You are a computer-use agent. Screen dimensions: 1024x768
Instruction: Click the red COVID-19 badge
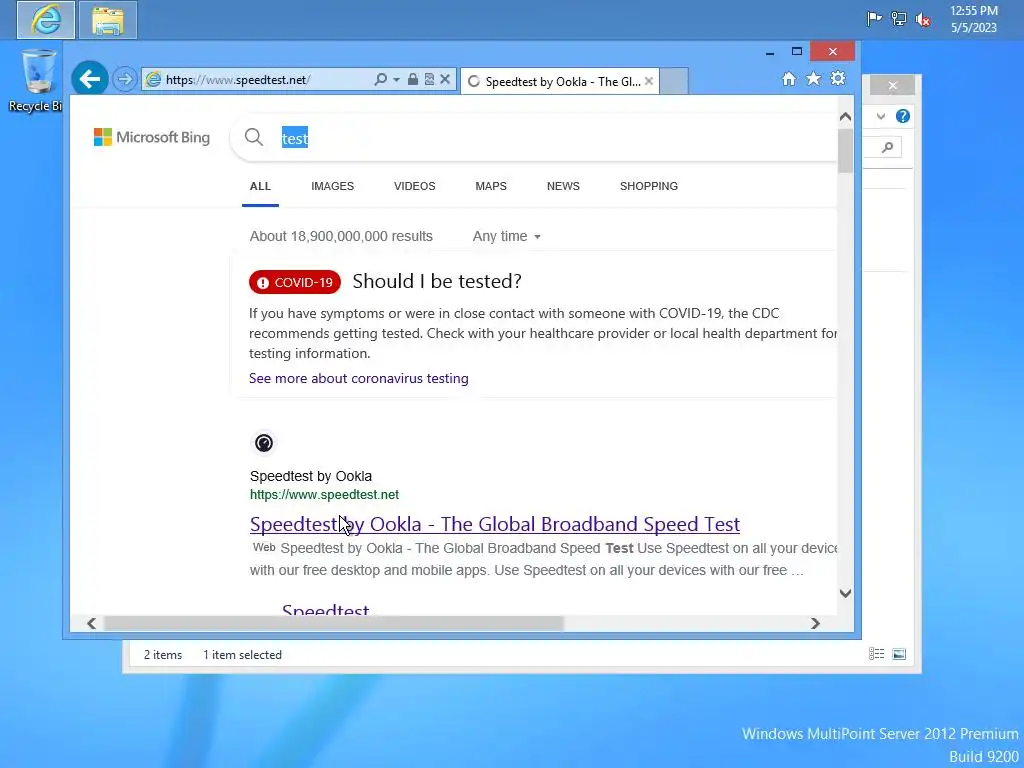coord(295,282)
